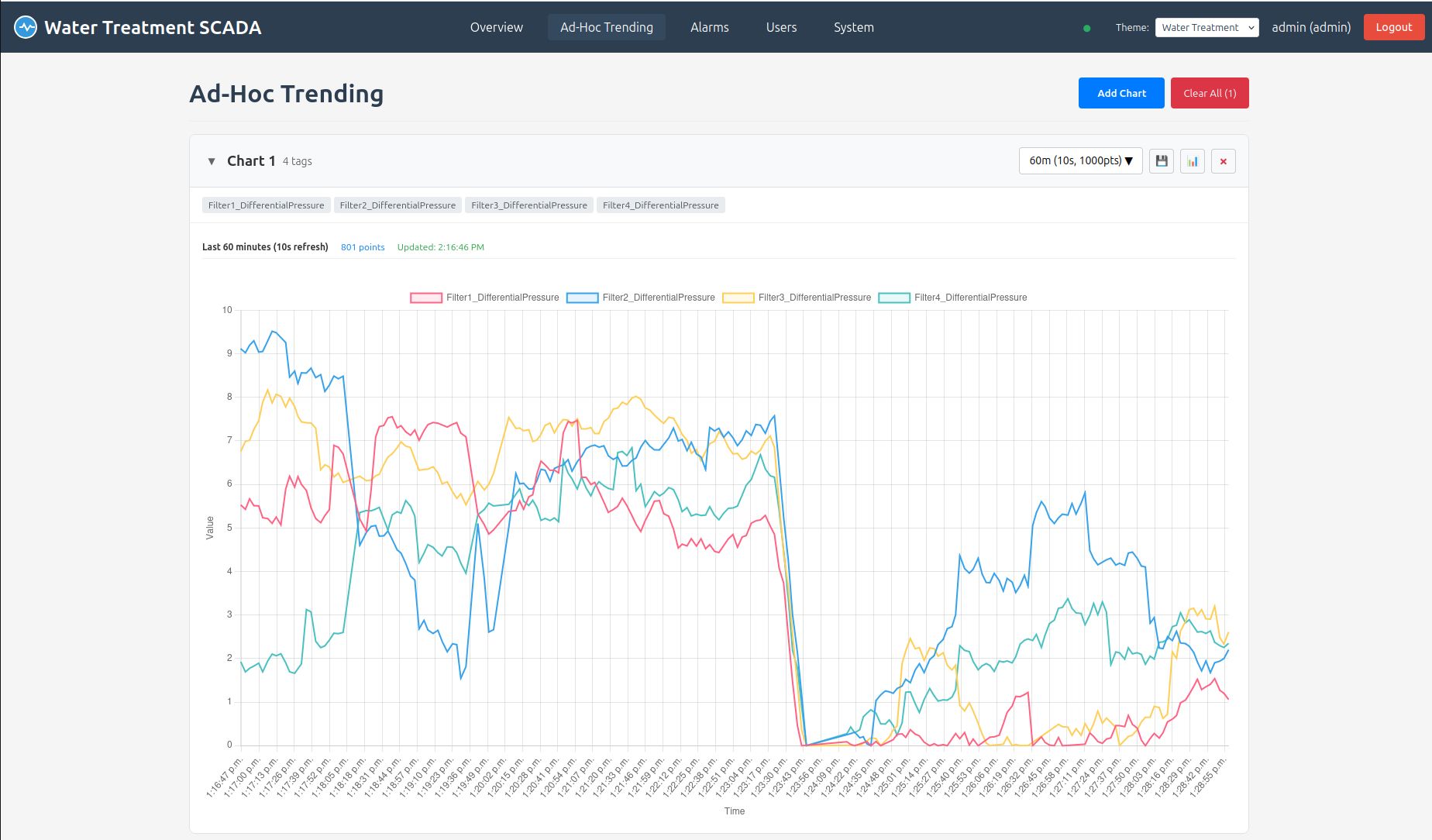Open the Theme selector dropdown
This screenshot has height=840, width=1432.
[x=1207, y=27]
